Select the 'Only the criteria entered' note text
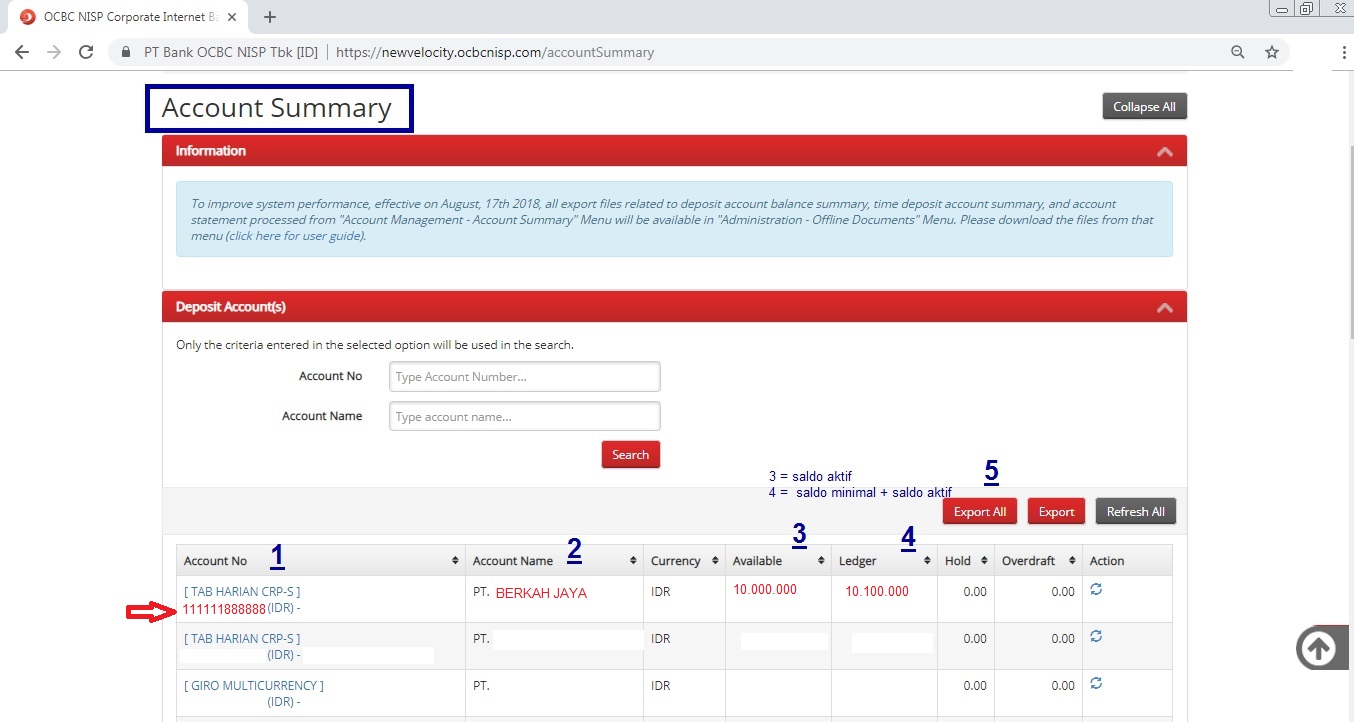 pos(375,345)
